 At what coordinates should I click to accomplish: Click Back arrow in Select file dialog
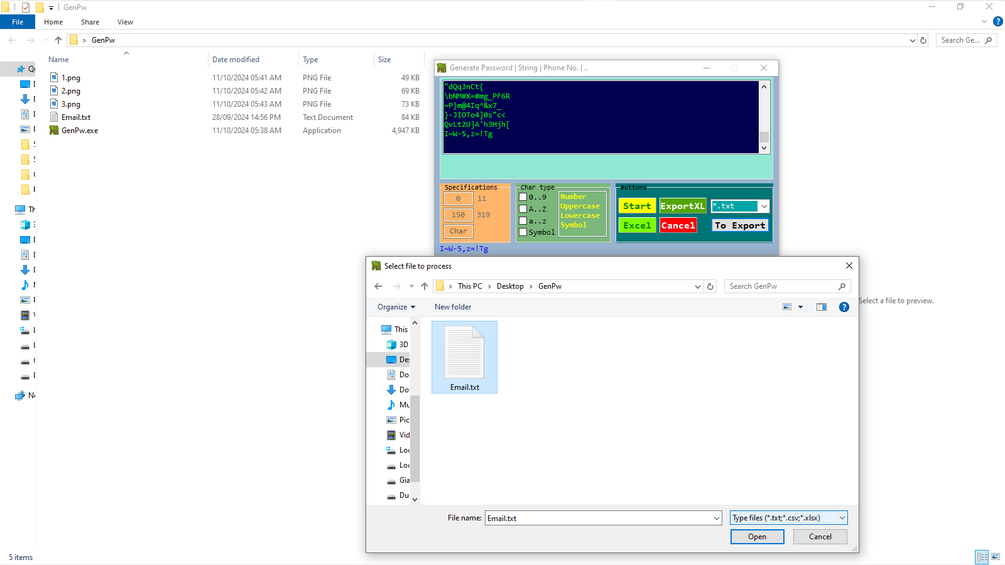378,286
